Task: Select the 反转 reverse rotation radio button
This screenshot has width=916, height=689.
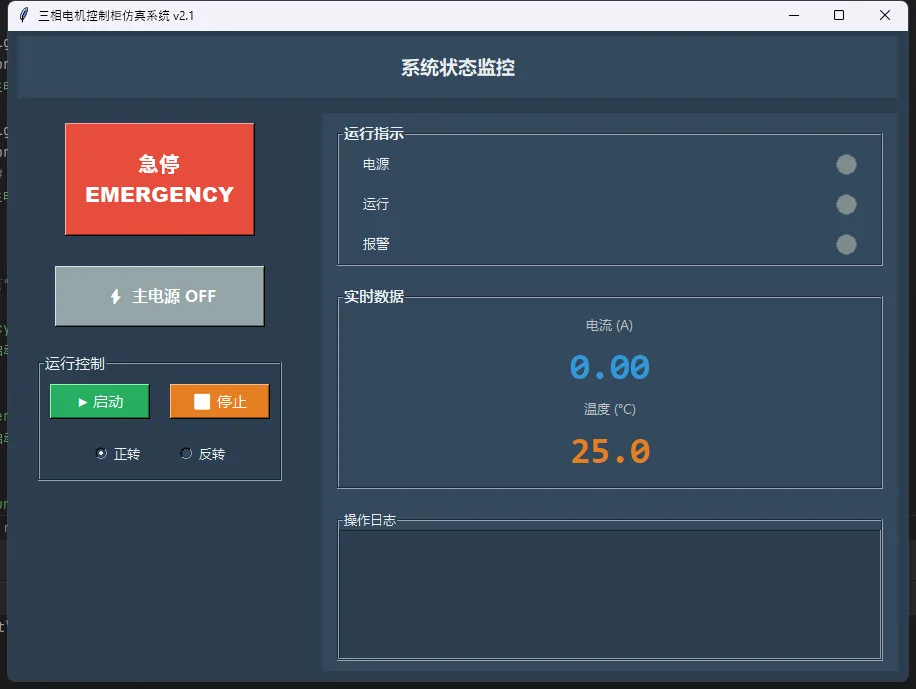Action: (186, 454)
